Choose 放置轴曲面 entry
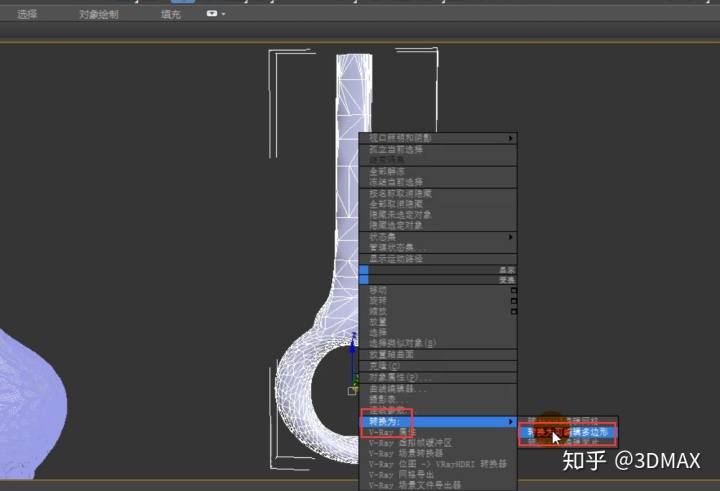 coord(438,355)
